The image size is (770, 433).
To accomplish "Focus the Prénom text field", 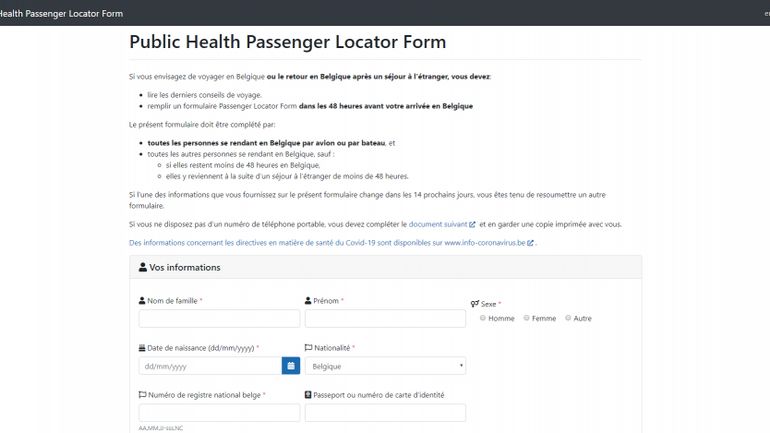I will pos(385,319).
